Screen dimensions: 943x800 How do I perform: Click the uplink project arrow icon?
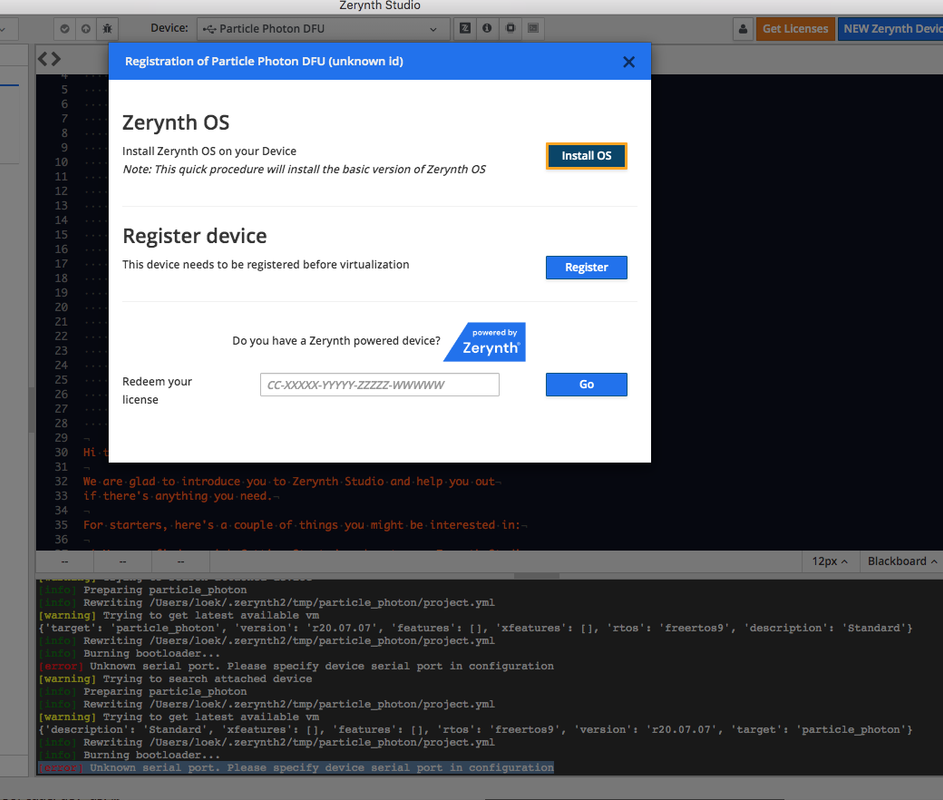coord(86,28)
